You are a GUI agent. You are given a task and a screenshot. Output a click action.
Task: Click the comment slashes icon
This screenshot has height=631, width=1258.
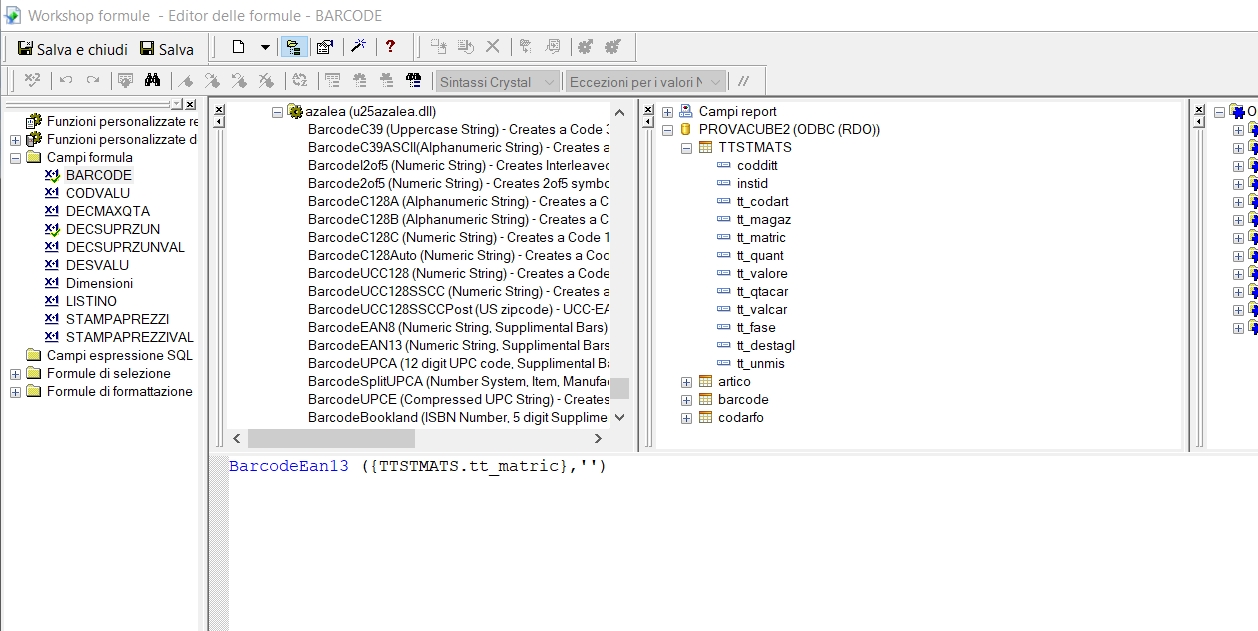[743, 82]
